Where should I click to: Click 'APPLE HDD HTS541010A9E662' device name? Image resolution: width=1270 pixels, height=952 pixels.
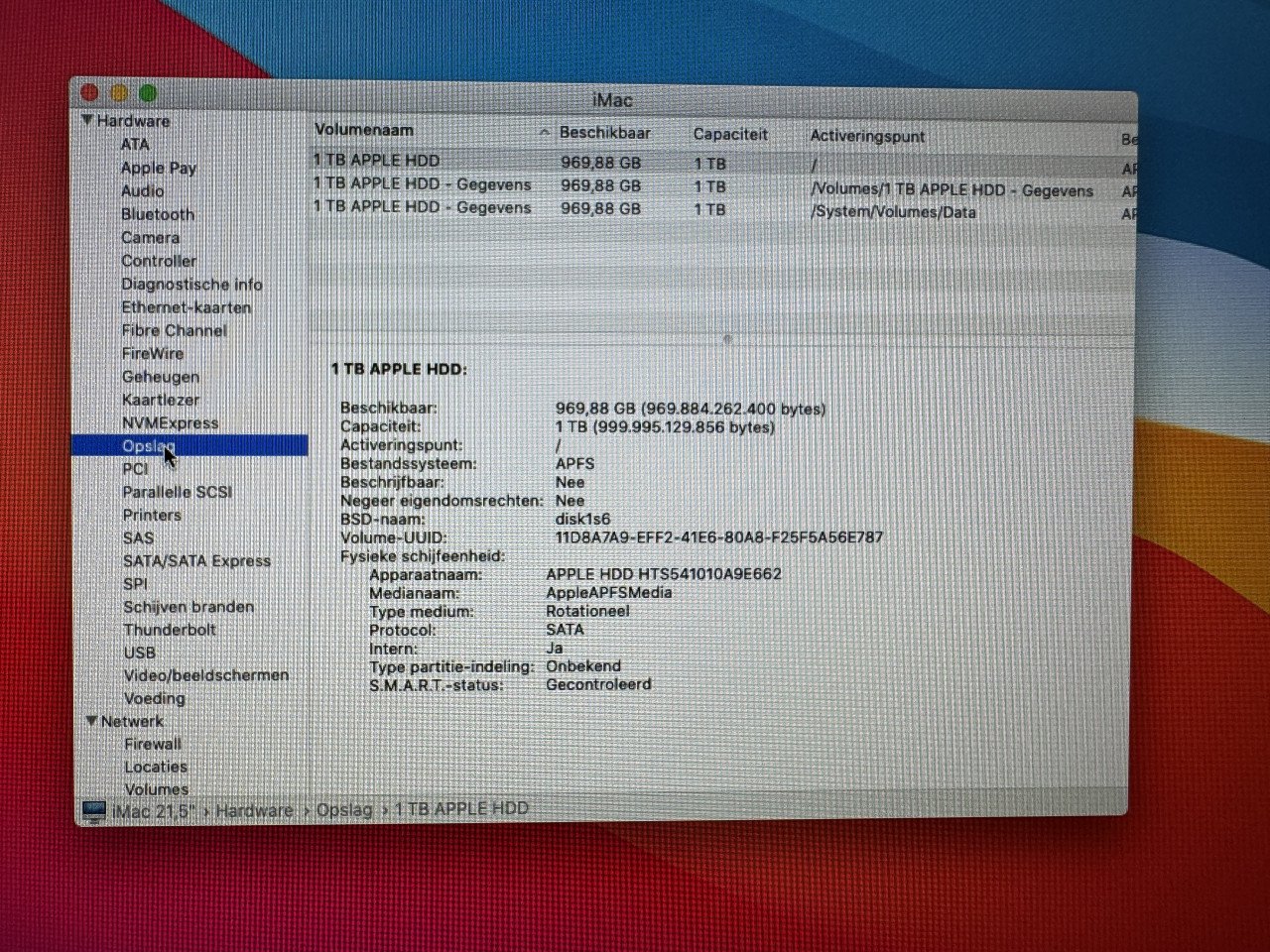coord(664,574)
